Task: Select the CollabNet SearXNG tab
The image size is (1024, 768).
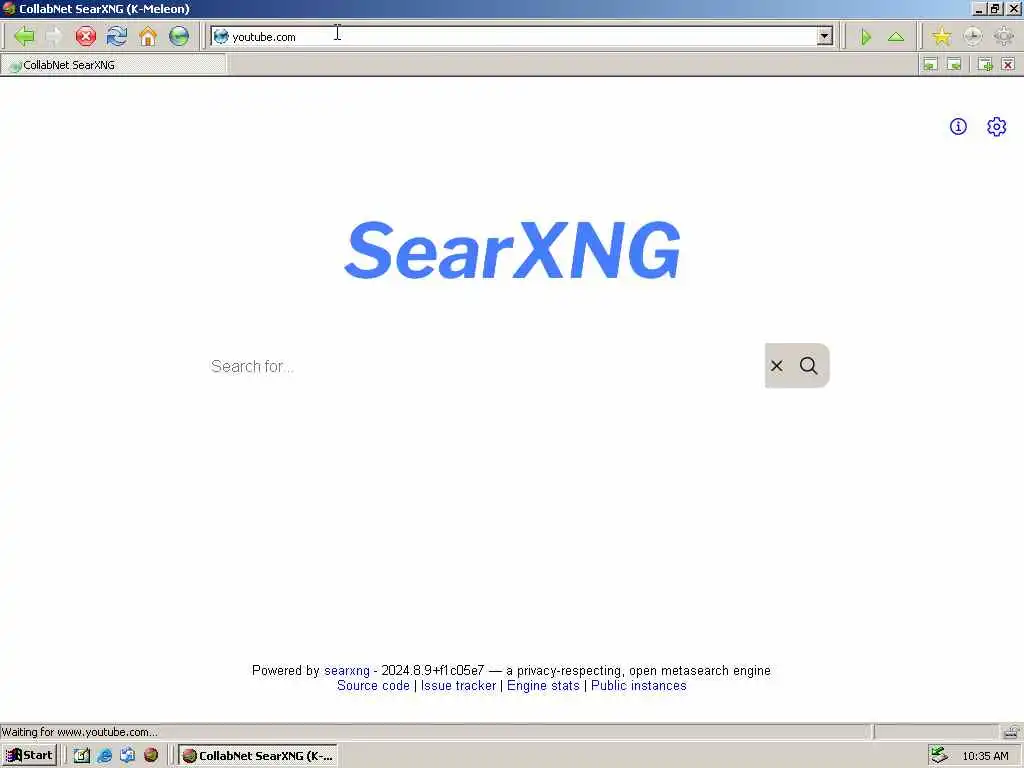Action: point(114,65)
